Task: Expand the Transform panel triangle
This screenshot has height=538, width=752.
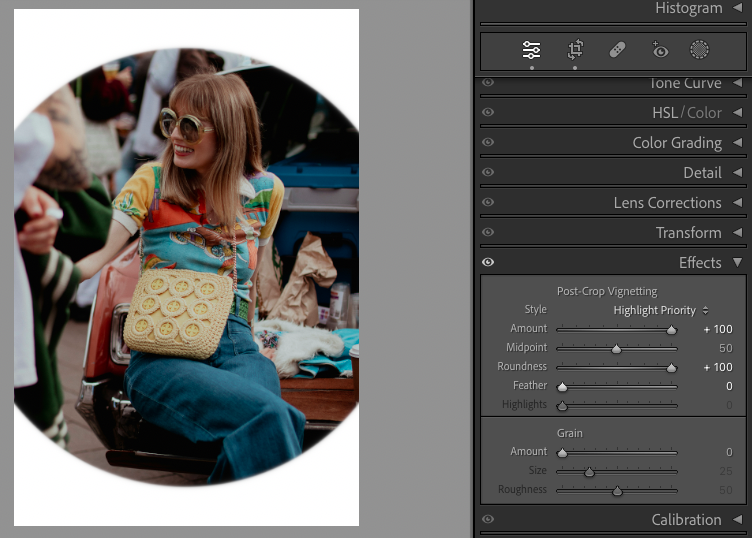Action: pos(738,233)
